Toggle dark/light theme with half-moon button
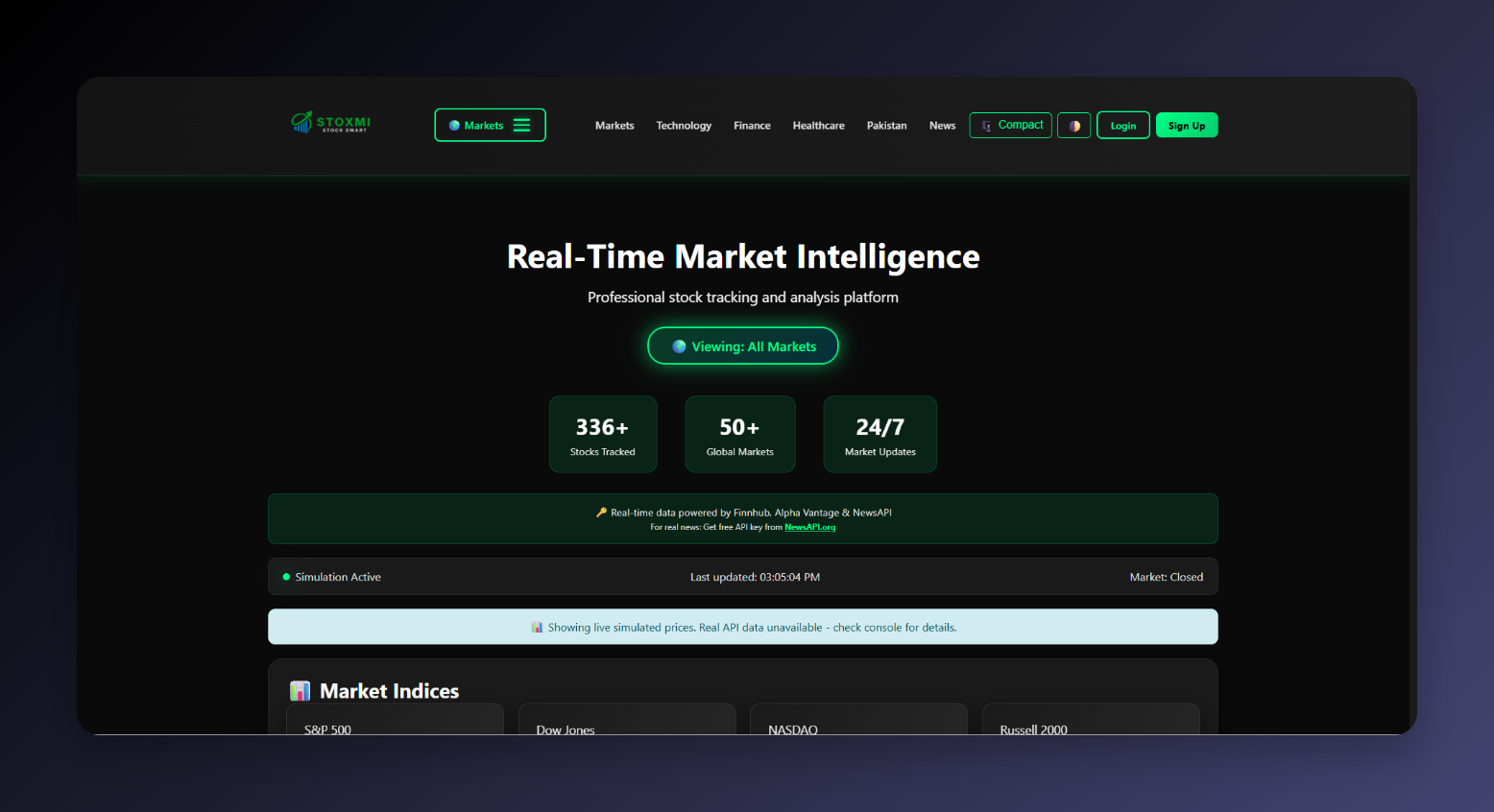Image resolution: width=1494 pixels, height=812 pixels. (1073, 125)
